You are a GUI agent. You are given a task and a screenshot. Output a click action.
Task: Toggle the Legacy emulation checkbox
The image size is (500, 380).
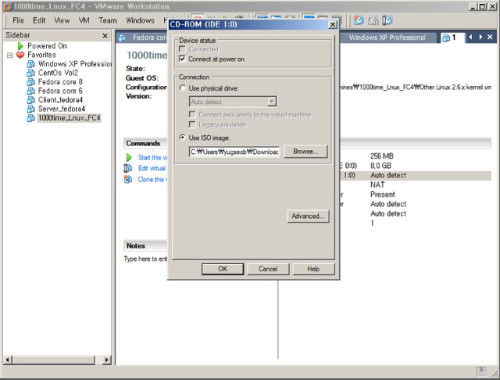click(192, 124)
